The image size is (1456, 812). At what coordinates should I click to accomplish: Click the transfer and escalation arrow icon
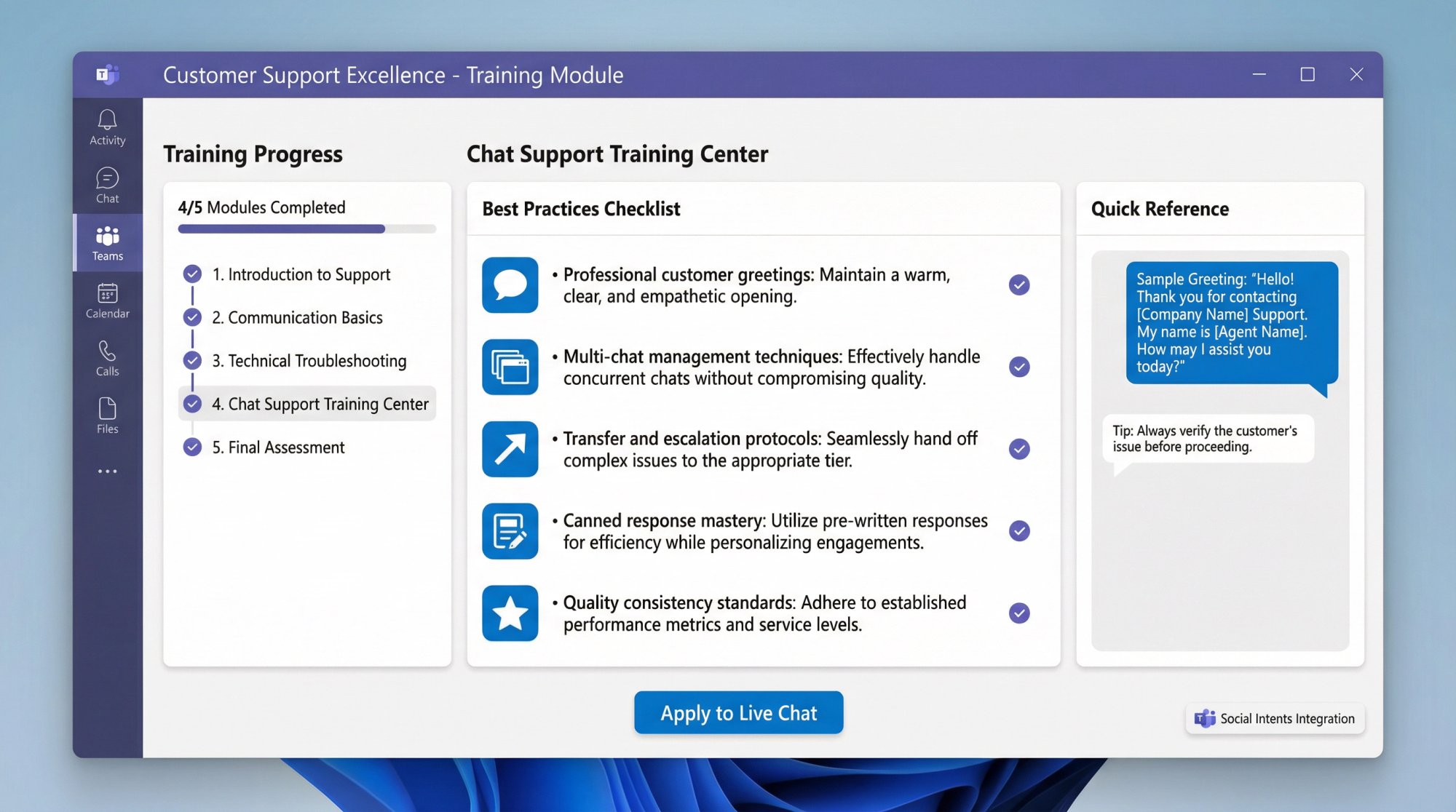pos(510,449)
